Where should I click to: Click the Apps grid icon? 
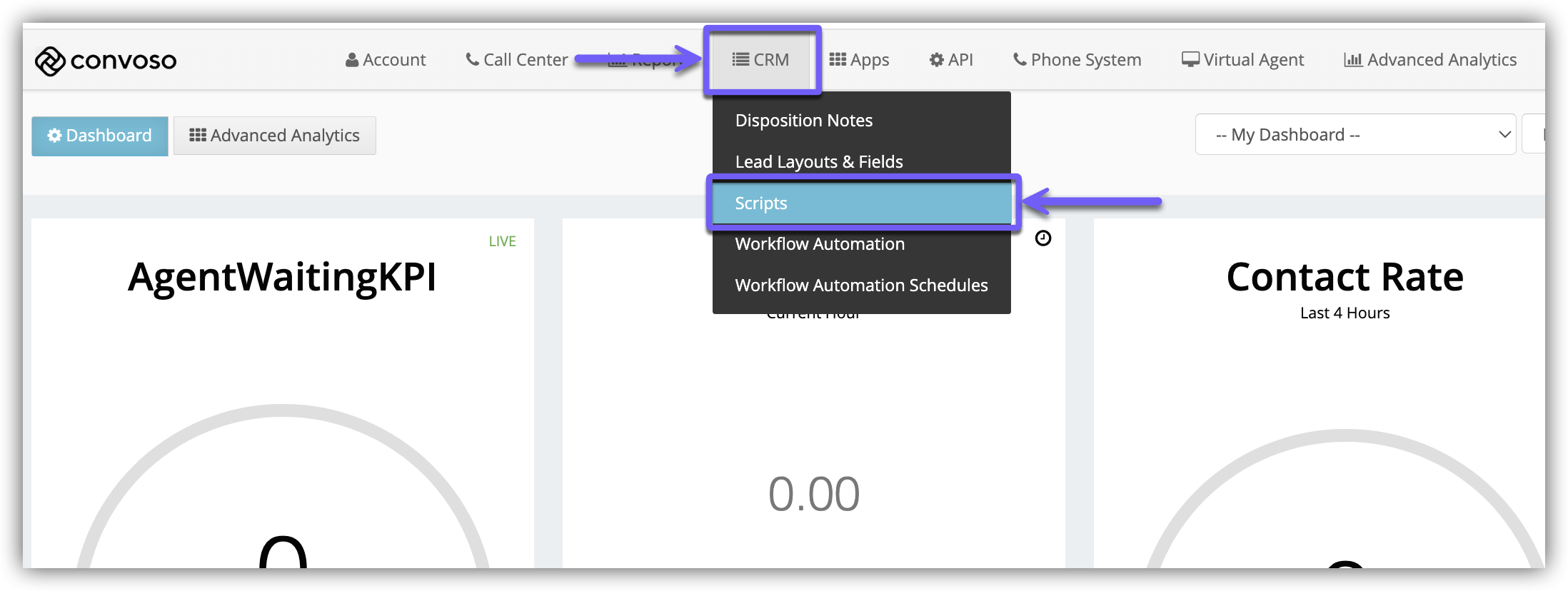[x=838, y=60]
